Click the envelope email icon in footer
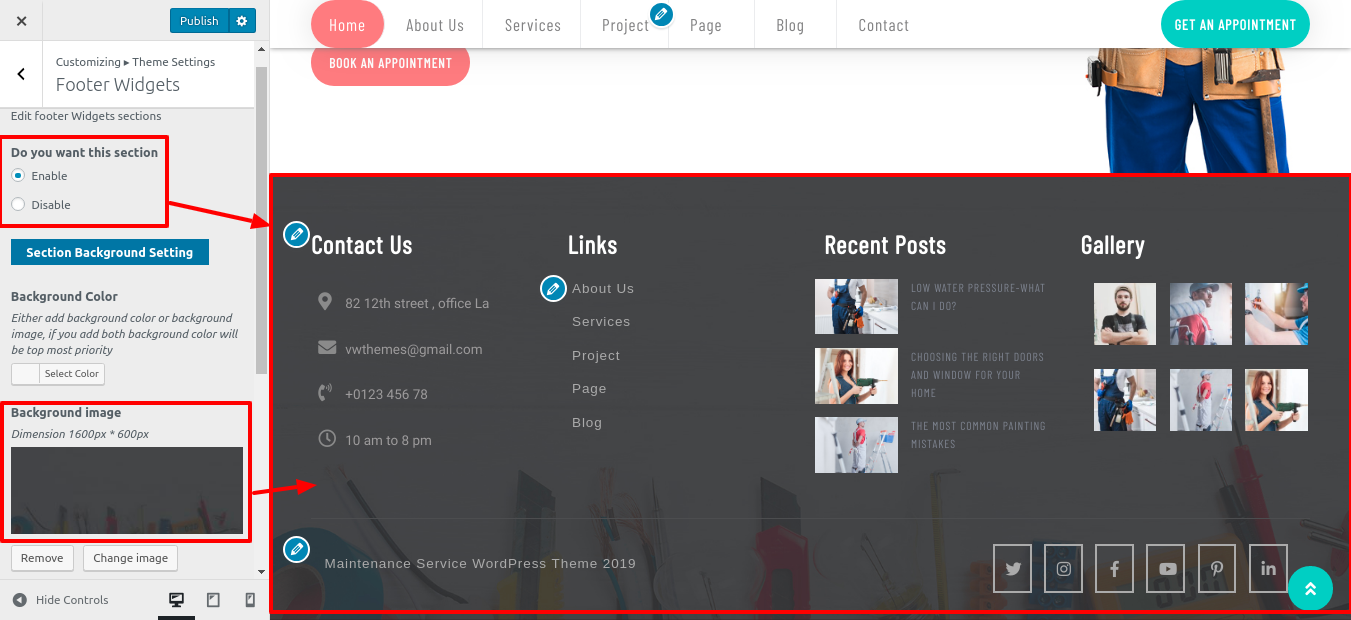 [327, 348]
